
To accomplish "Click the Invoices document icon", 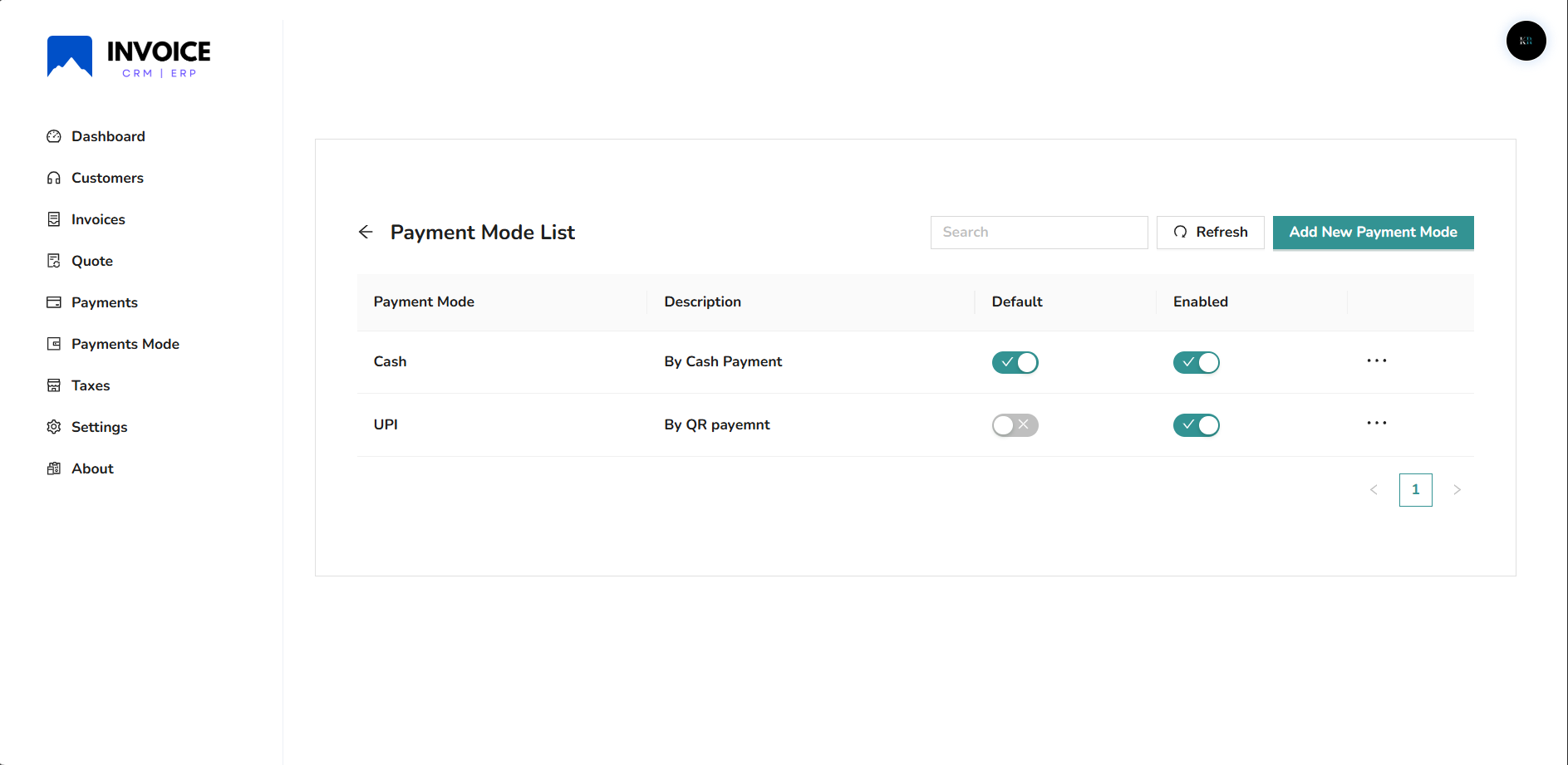I will click(x=54, y=219).
